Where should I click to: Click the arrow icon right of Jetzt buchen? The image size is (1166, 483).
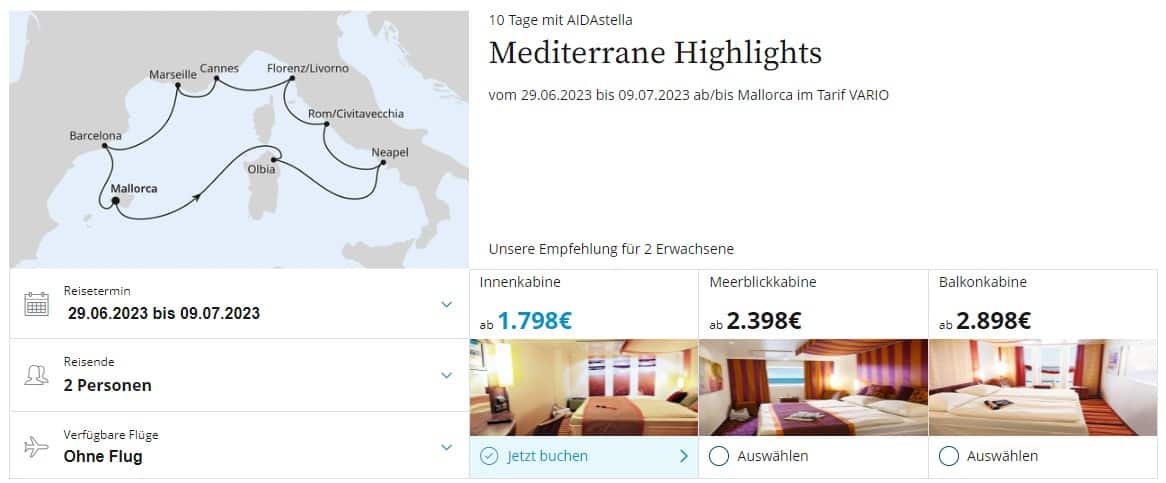click(x=684, y=456)
